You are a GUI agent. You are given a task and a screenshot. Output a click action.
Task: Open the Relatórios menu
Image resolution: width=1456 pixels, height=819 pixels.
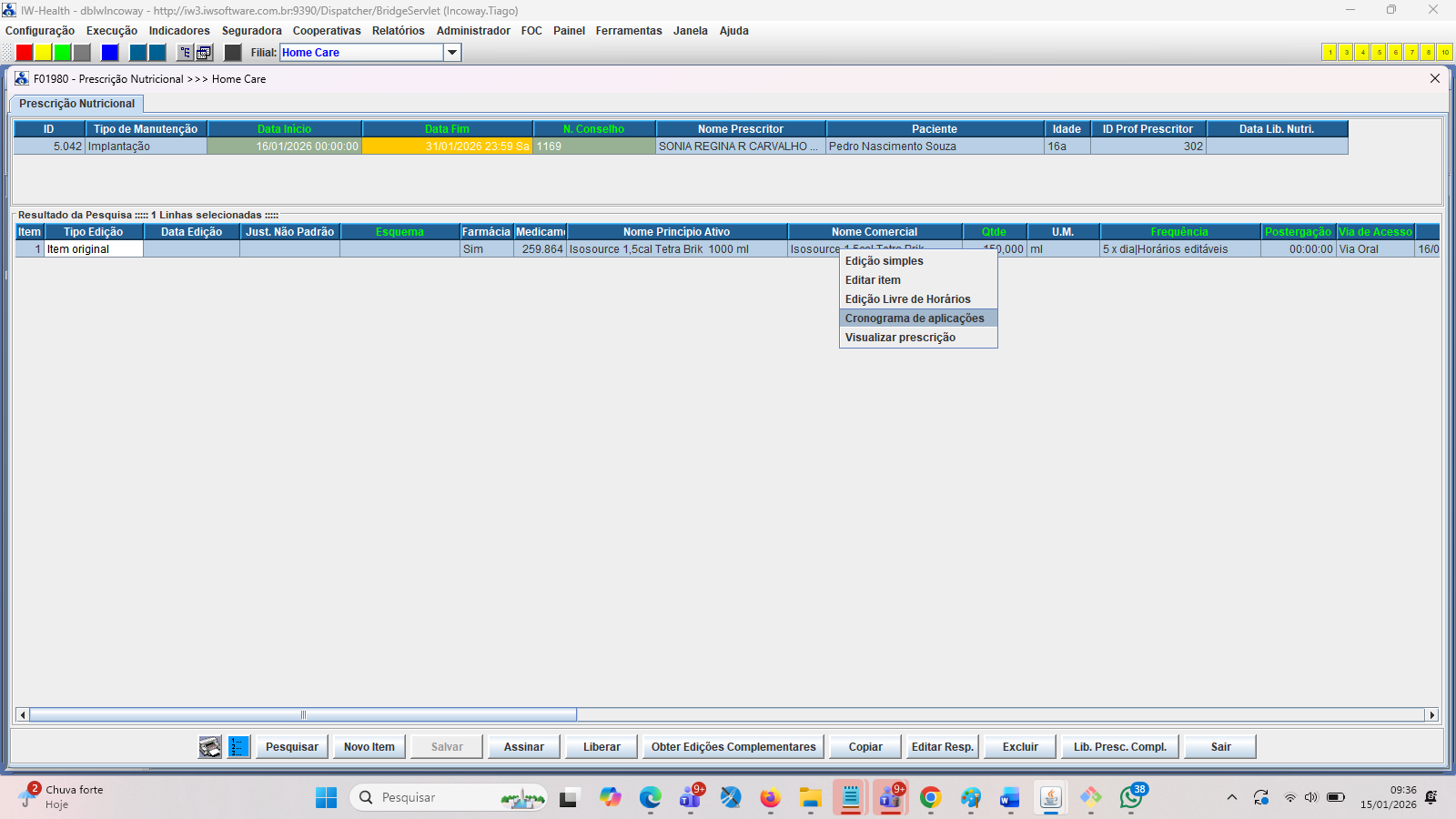398,31
